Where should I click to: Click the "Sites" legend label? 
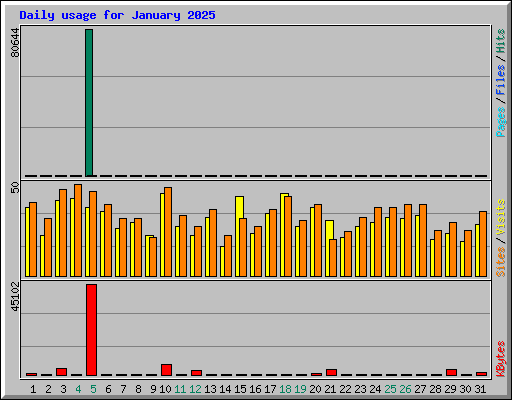[x=501, y=262]
